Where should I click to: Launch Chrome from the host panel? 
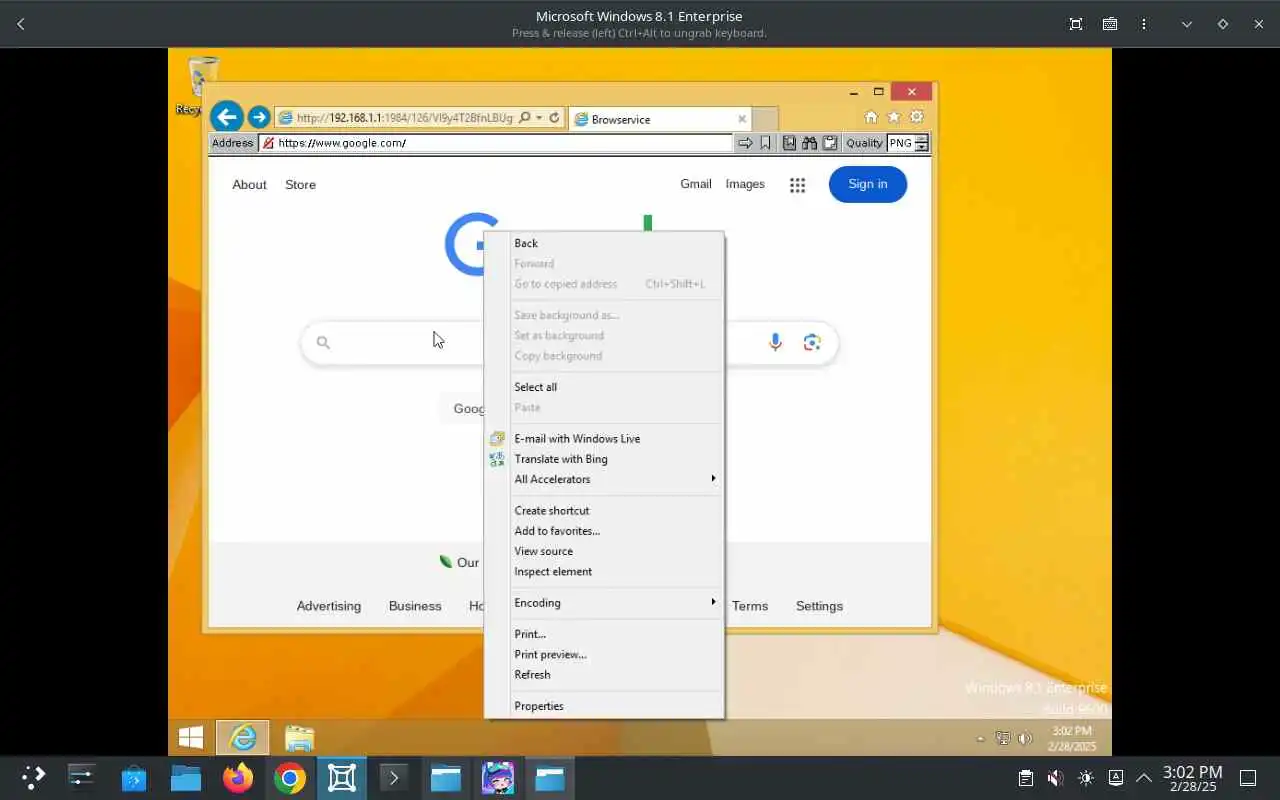pos(290,778)
